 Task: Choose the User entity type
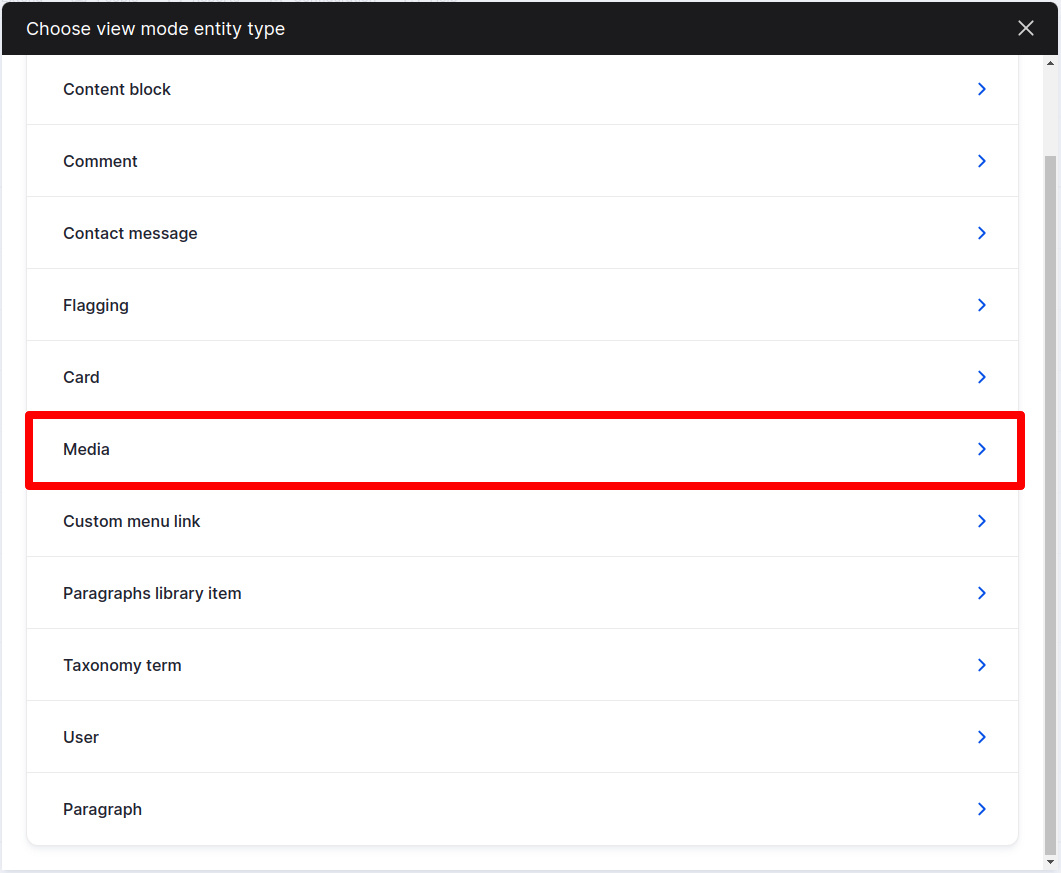[522, 737]
